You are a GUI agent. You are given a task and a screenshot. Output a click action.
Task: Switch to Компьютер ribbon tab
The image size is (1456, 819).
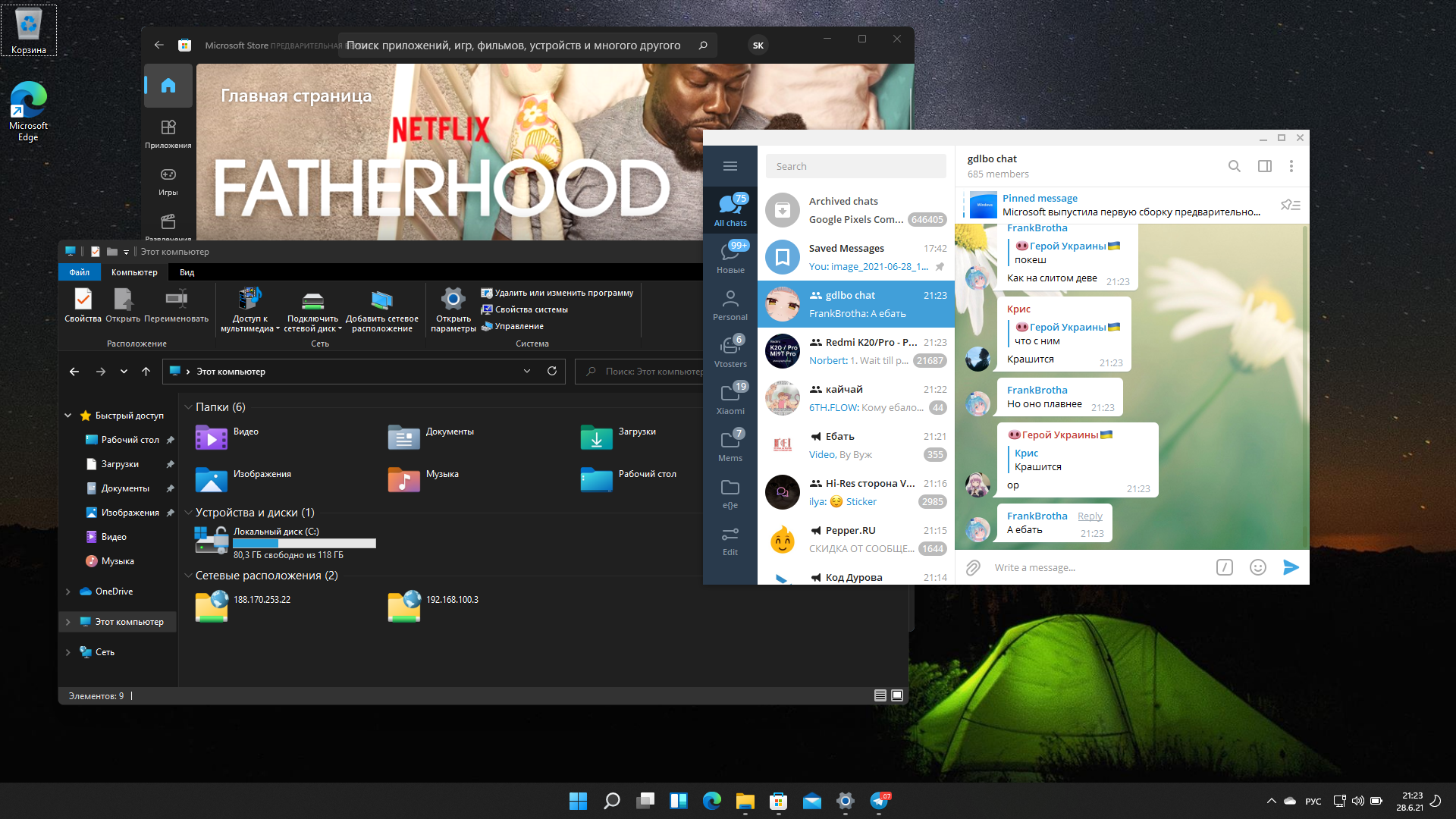pyautogui.click(x=134, y=272)
